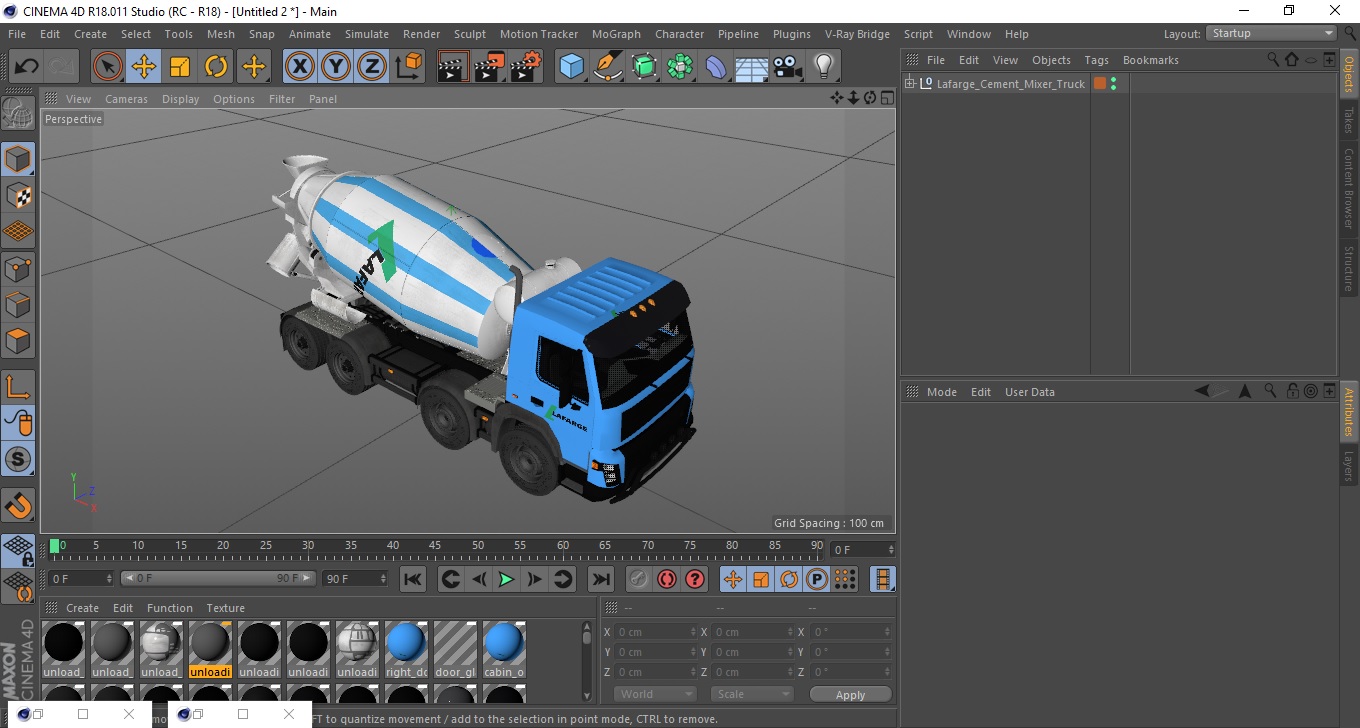The image size is (1360, 728).
Task: Open Objects panel Bookmarks menu
Action: click(1150, 60)
